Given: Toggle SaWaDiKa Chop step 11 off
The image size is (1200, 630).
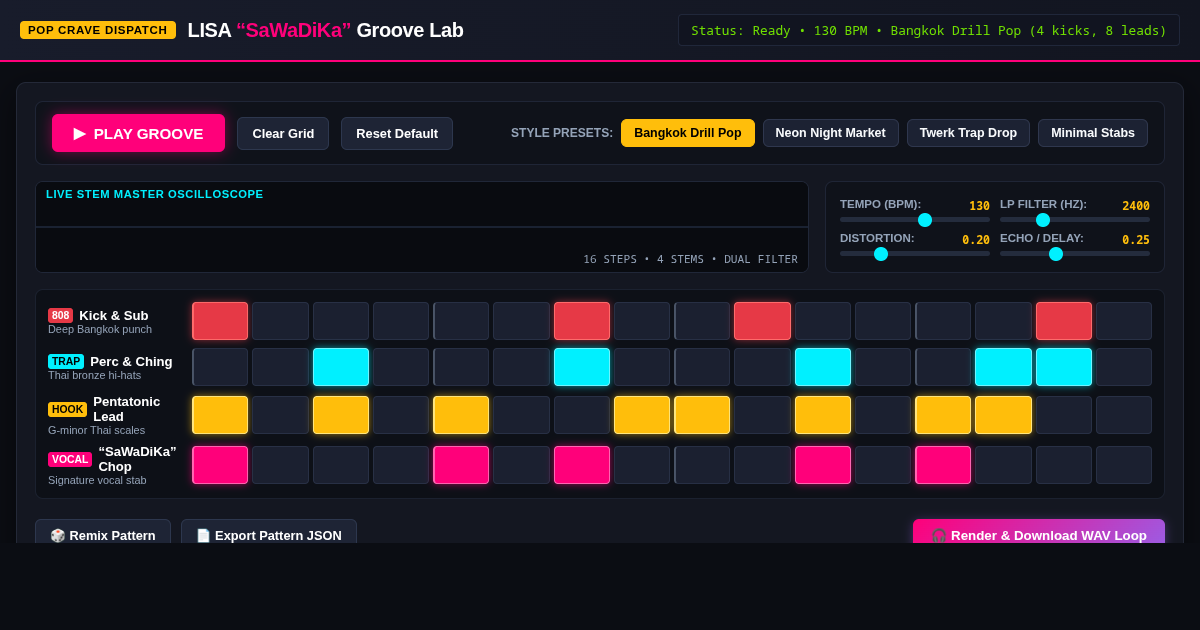Looking at the screenshot, I should [x=823, y=465].
